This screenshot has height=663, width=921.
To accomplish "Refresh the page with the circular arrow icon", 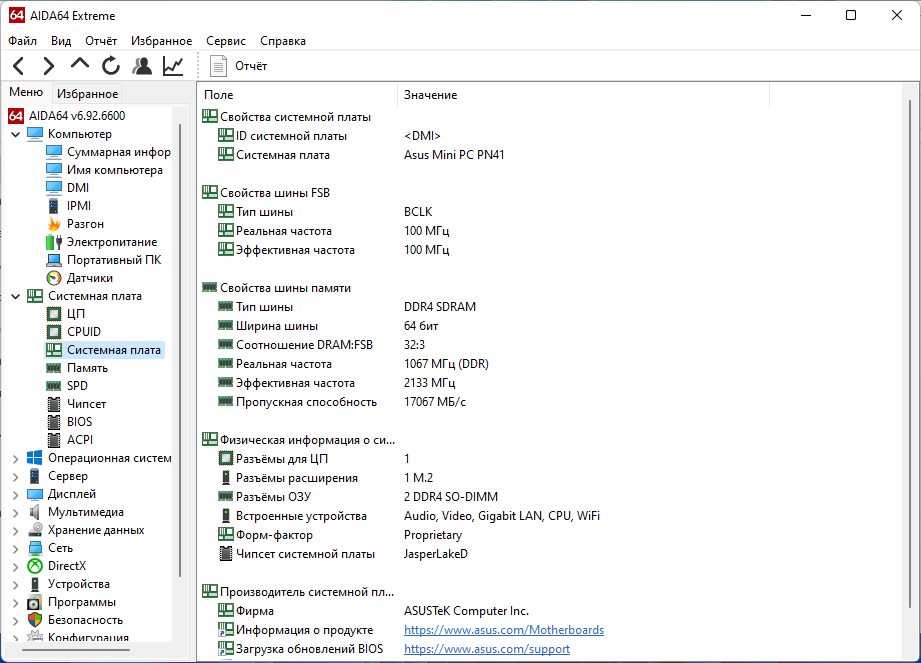I will click(x=110, y=66).
